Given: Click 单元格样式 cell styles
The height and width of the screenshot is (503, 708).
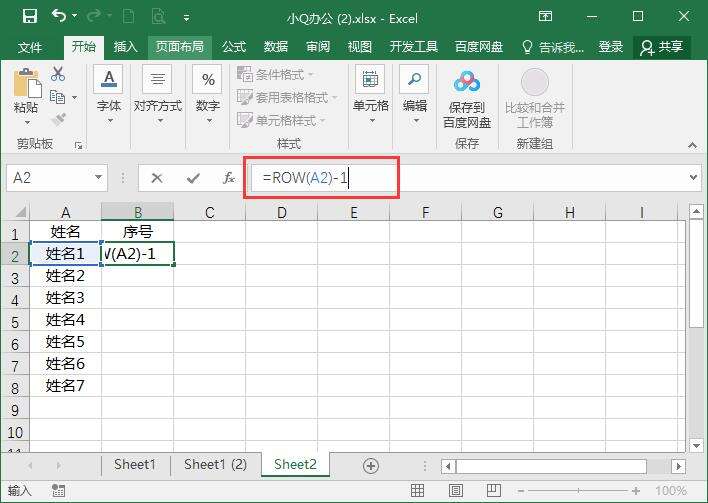Looking at the screenshot, I should (281, 120).
